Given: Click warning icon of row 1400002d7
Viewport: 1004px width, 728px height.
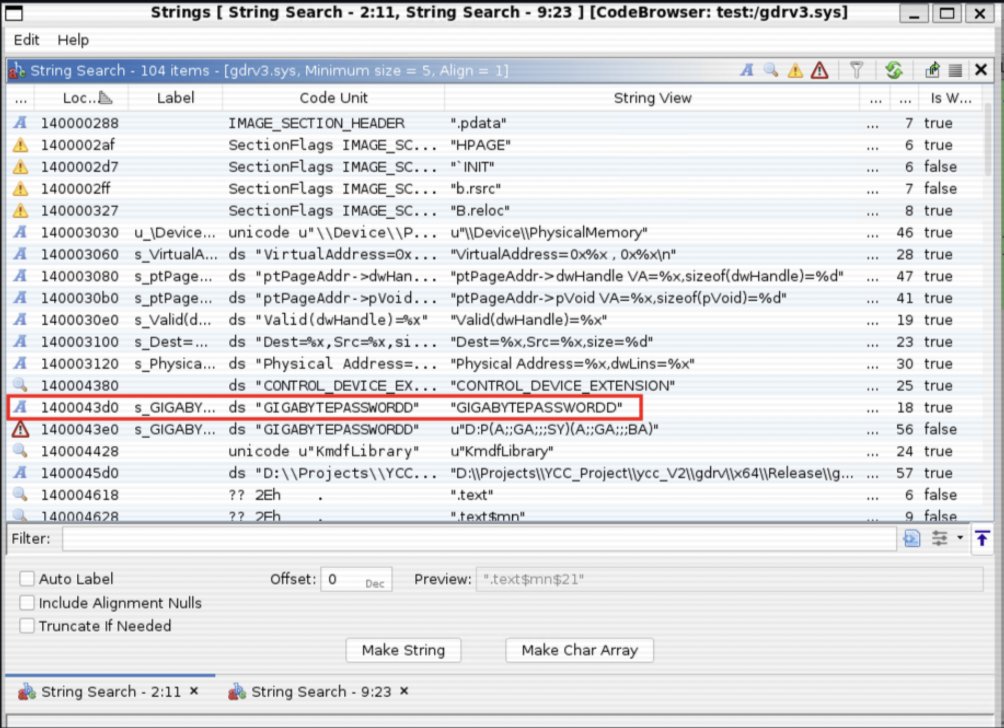Looking at the screenshot, I should pyautogui.click(x=20, y=166).
